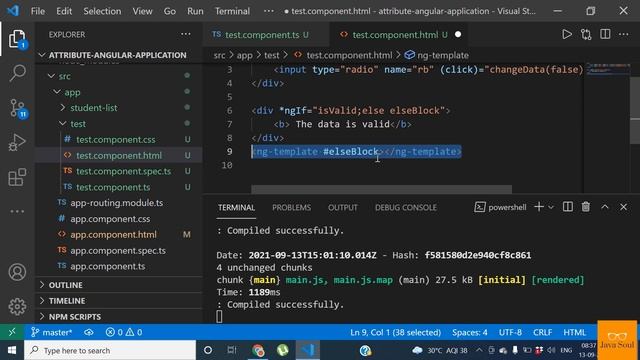Switch to PROBLEMS panel tab

[291, 207]
